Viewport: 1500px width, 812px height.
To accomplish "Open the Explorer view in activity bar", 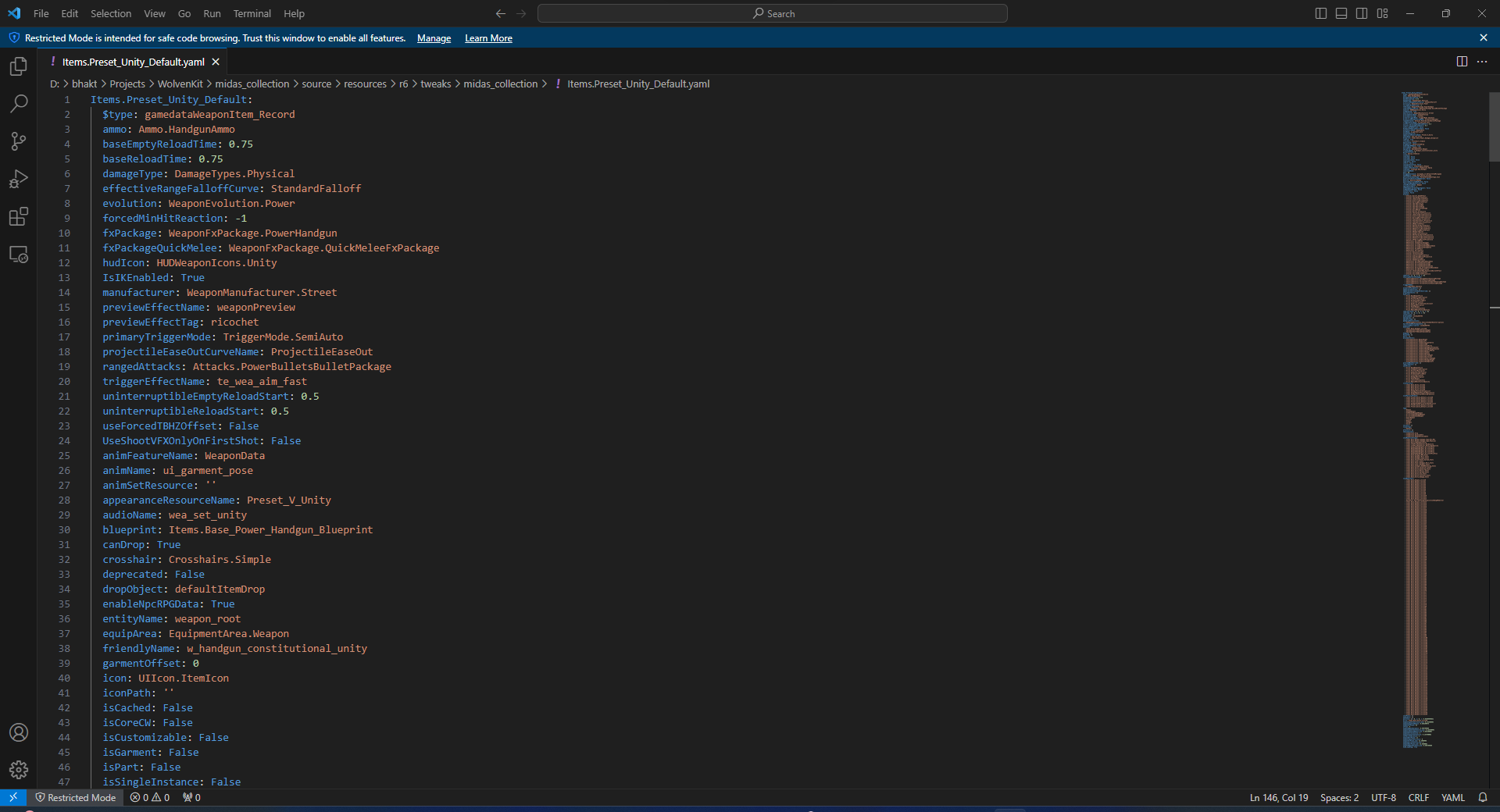I will pyautogui.click(x=19, y=67).
